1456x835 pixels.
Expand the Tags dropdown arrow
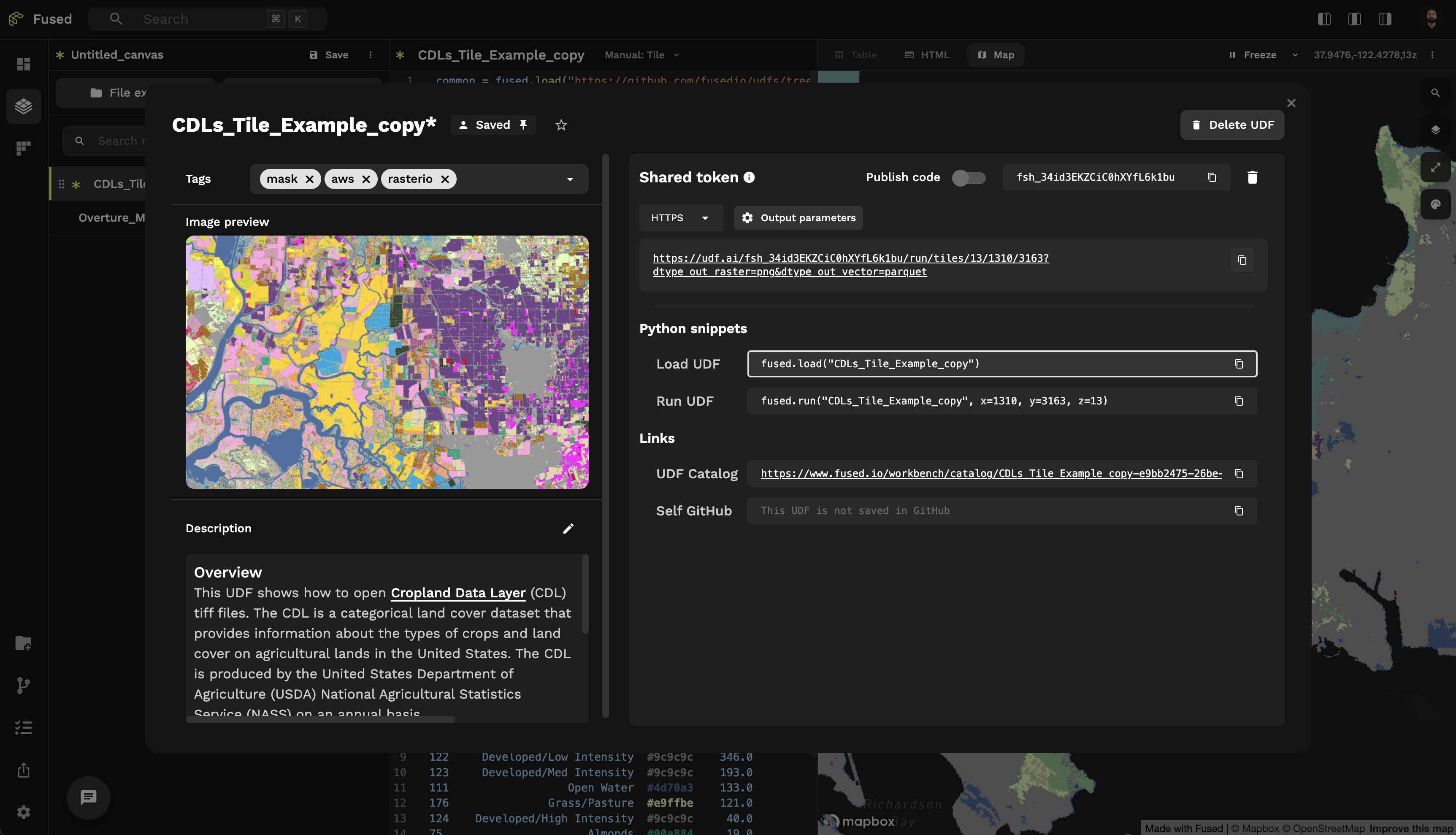point(570,179)
